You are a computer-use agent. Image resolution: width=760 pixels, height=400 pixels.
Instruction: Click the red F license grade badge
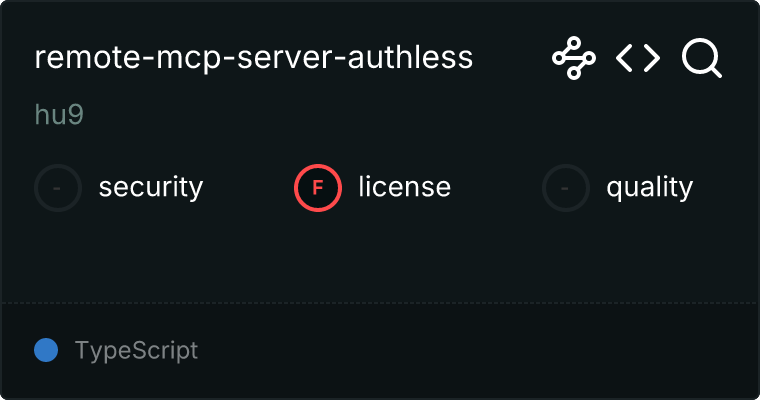(x=318, y=188)
